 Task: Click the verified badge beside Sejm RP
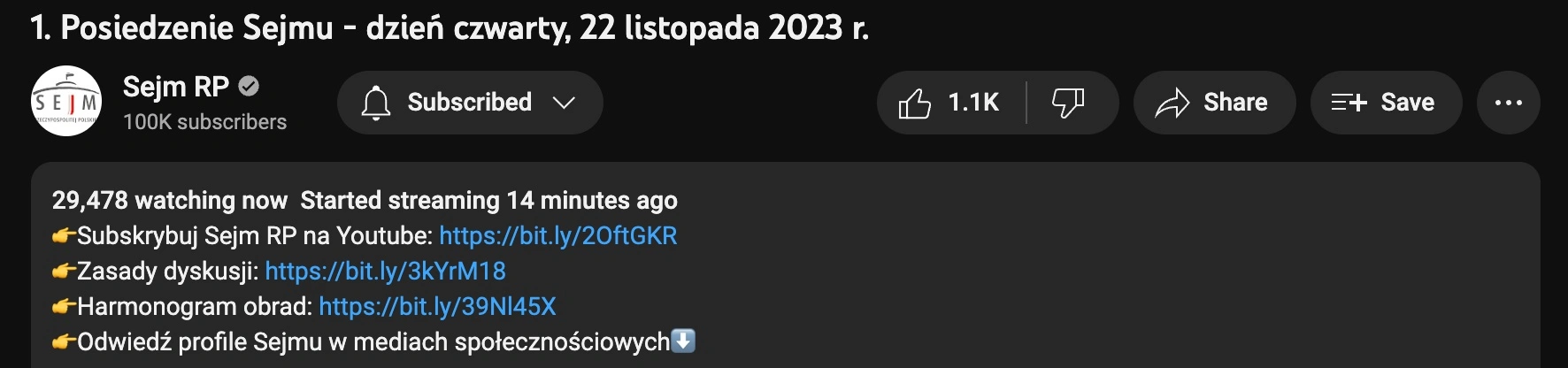[x=250, y=87]
